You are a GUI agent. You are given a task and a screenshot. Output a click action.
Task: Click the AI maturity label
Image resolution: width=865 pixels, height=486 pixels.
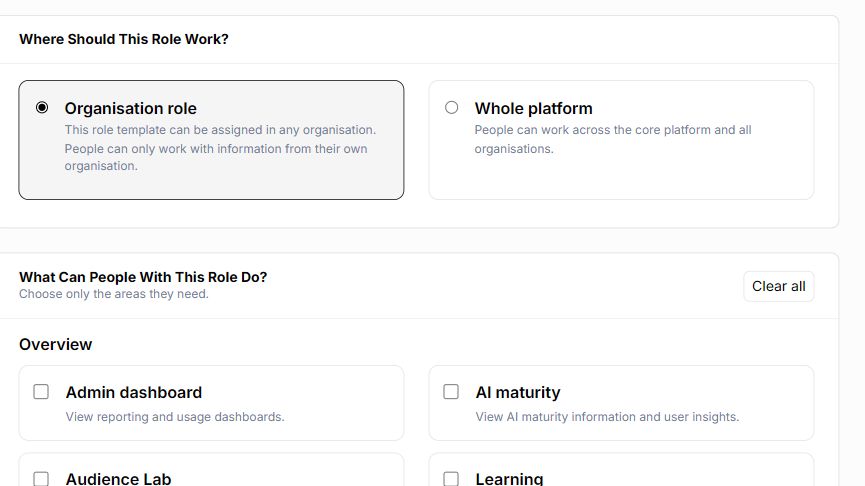[x=517, y=392]
